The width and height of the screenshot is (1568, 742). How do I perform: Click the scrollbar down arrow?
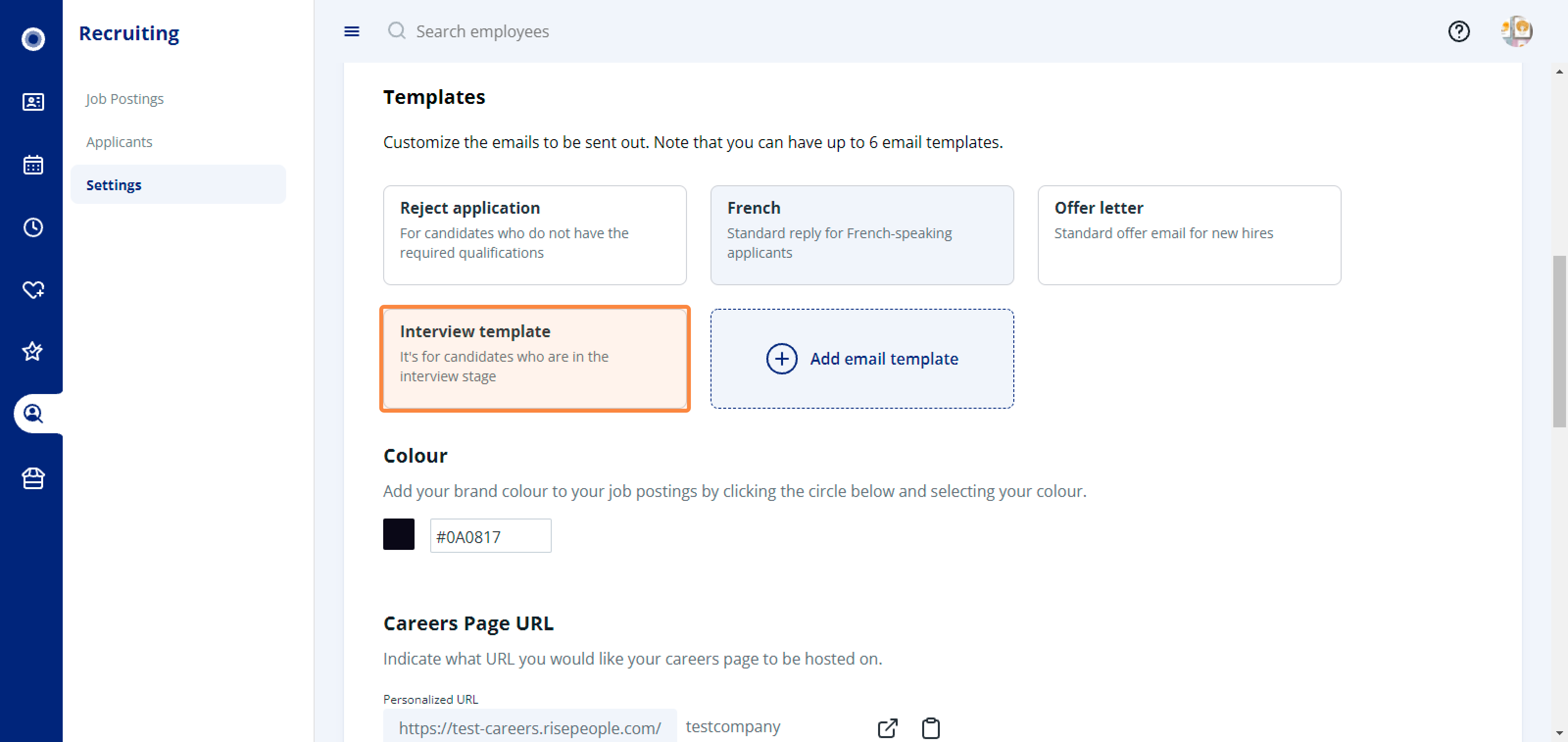click(1560, 733)
